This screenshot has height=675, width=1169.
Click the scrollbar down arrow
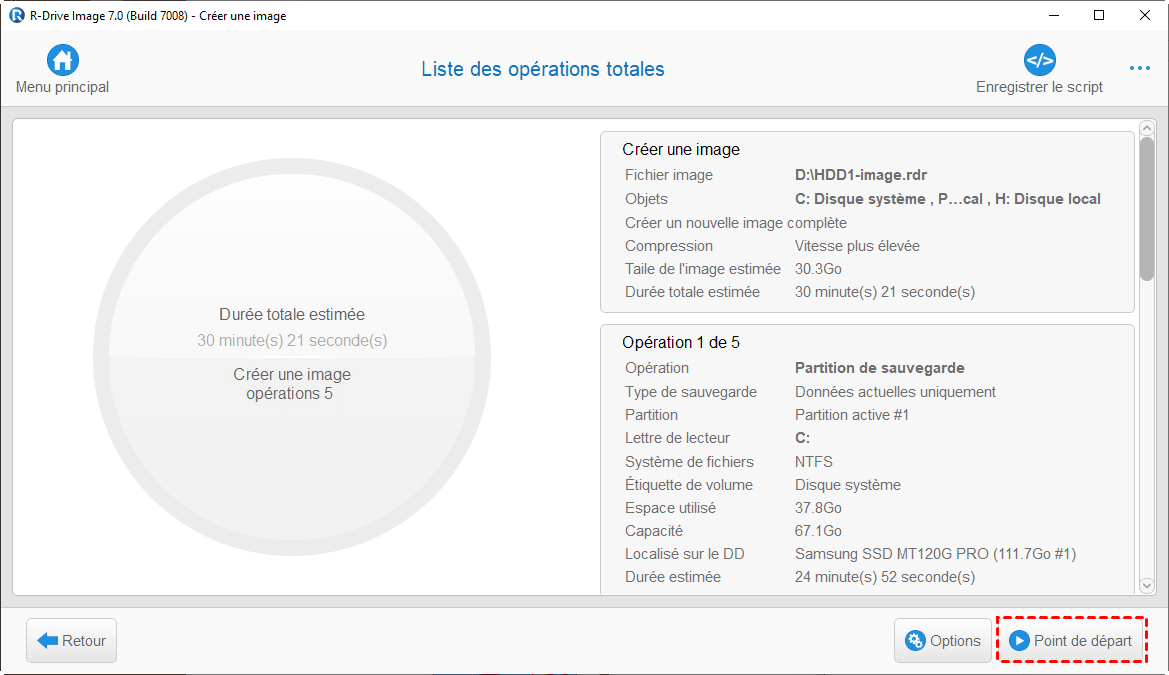pyautogui.click(x=1147, y=585)
